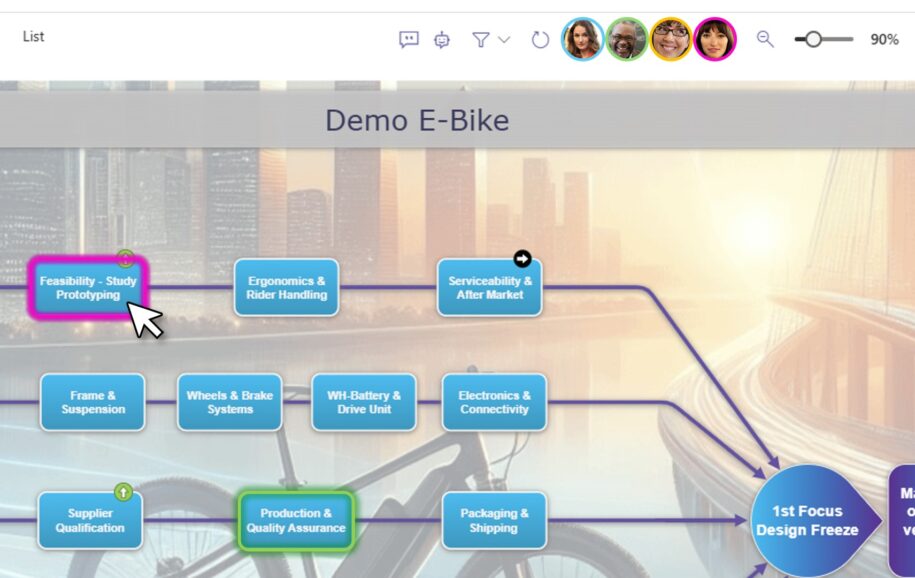Open the zoom percentage dropdown at 90%
The image size is (915, 578).
[886, 40]
